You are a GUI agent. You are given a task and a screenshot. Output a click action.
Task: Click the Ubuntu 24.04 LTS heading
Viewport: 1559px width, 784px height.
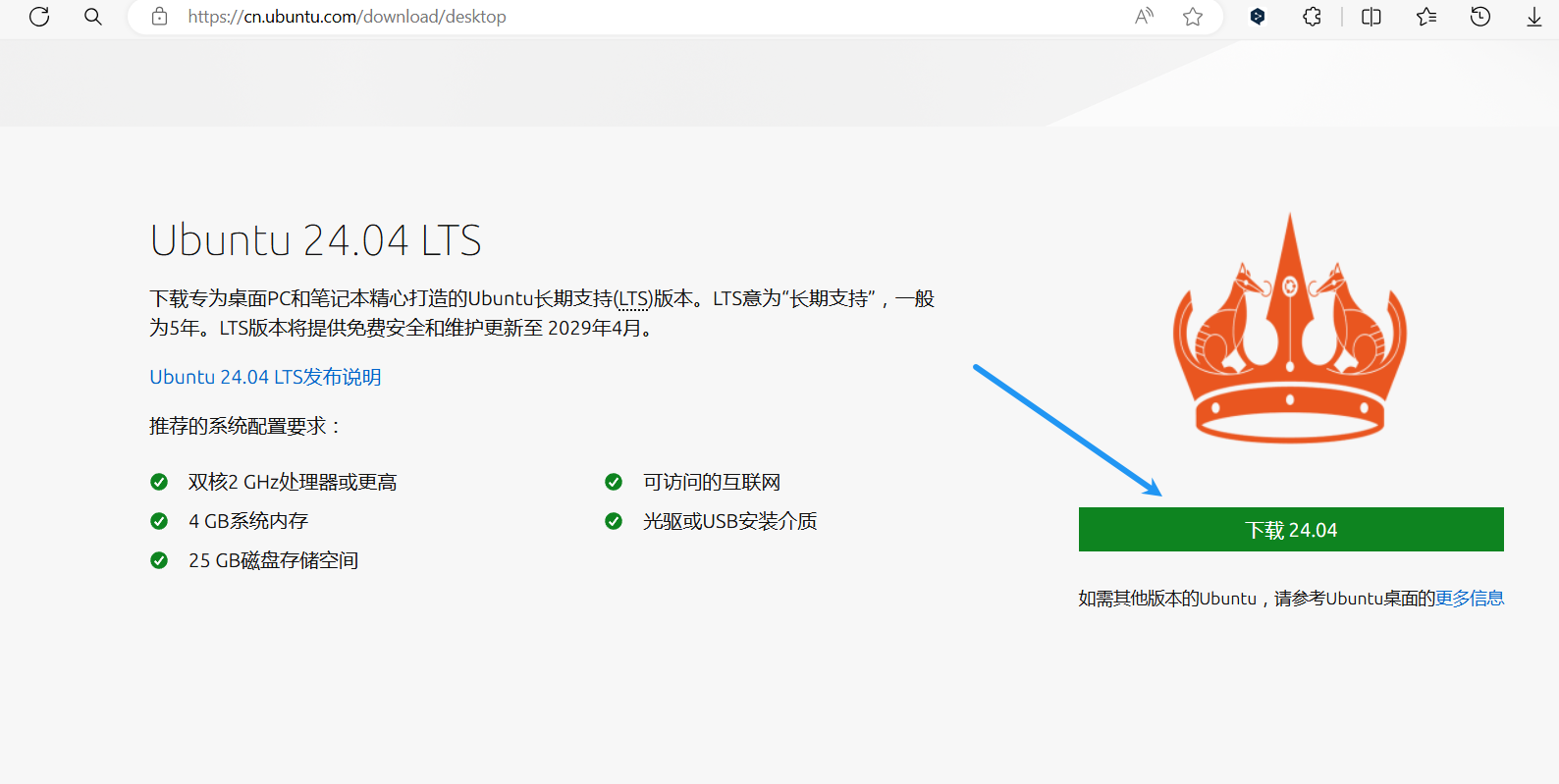[x=315, y=240]
